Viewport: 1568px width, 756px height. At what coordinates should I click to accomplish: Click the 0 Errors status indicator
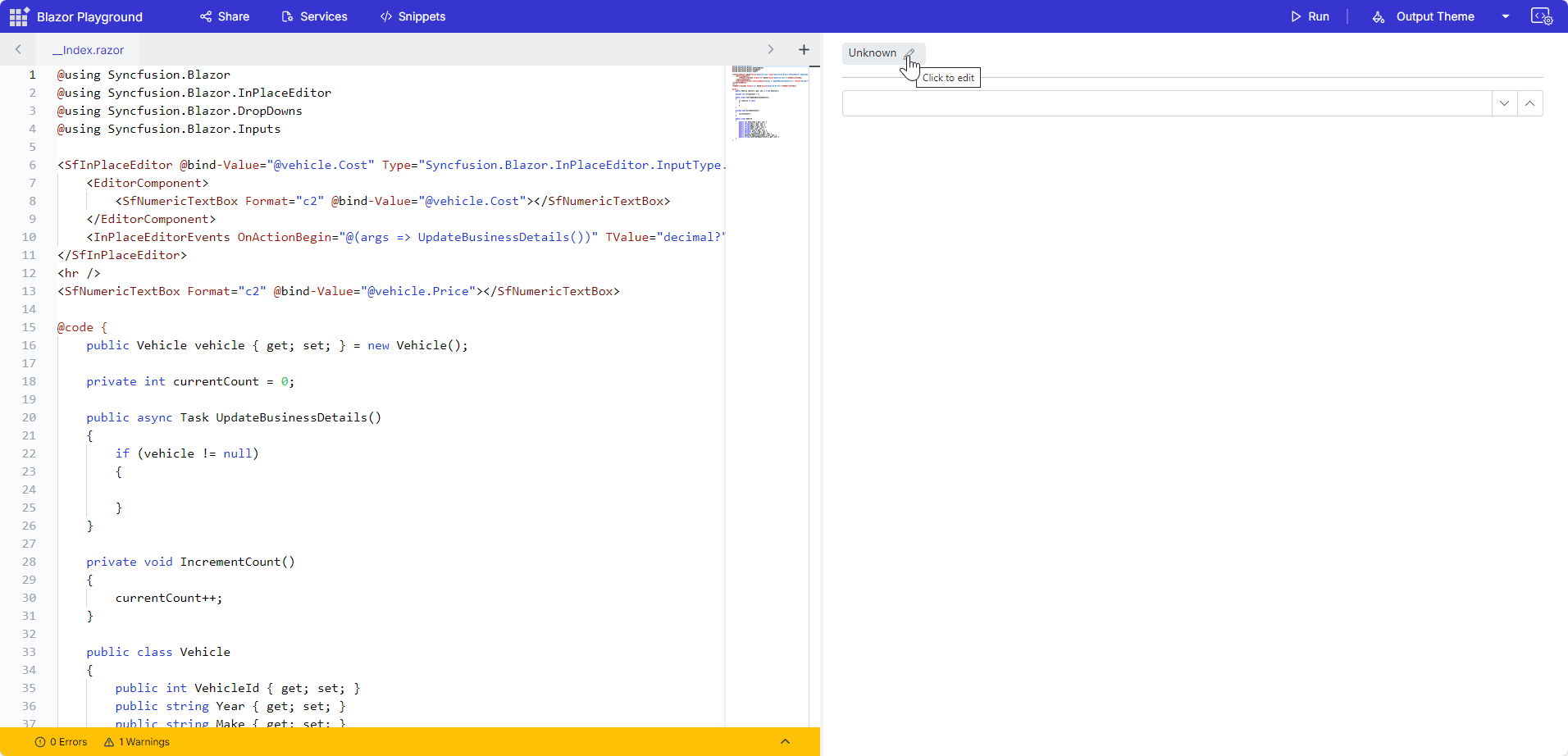[62, 742]
